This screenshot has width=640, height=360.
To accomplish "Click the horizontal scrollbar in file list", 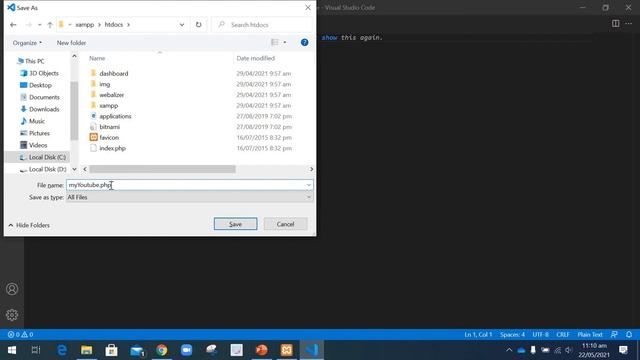I will [x=162, y=169].
